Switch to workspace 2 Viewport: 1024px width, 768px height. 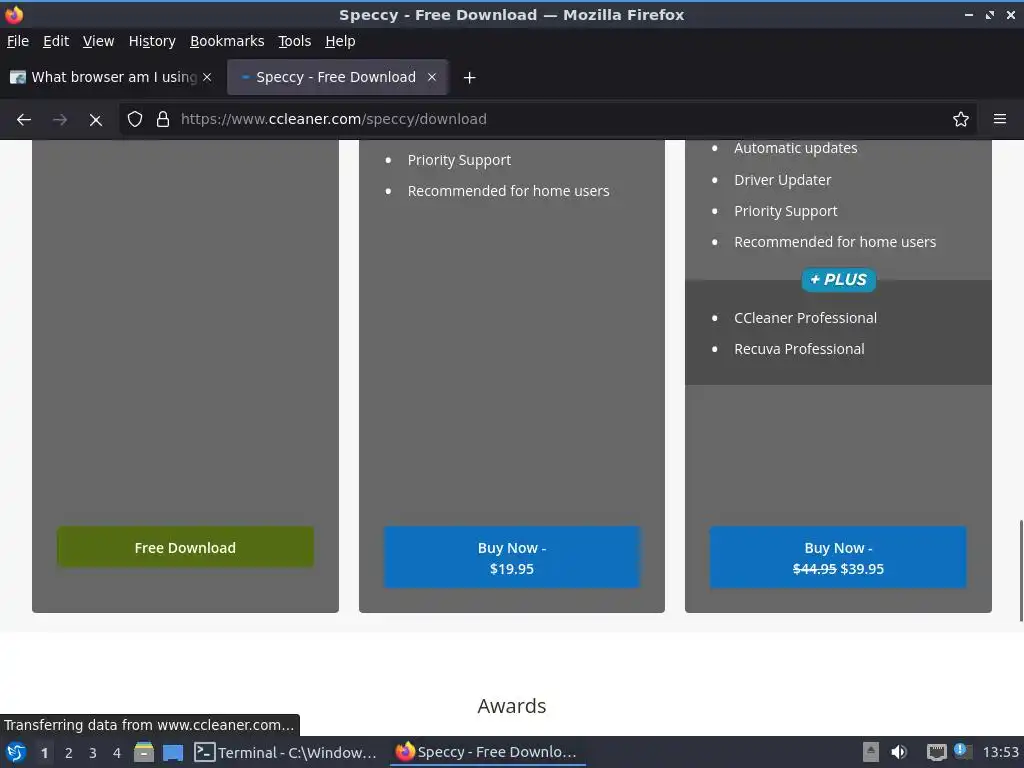pos(69,753)
